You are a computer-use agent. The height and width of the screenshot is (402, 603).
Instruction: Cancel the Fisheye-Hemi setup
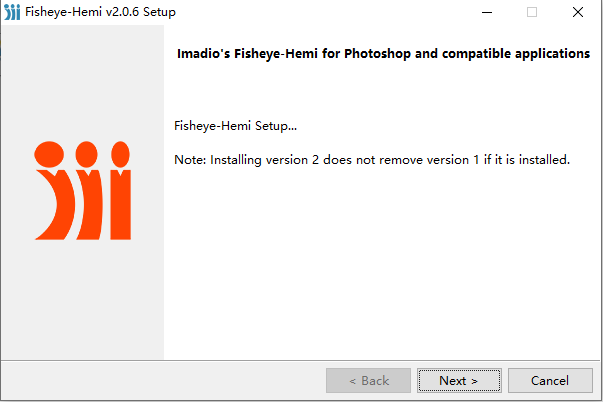550,380
